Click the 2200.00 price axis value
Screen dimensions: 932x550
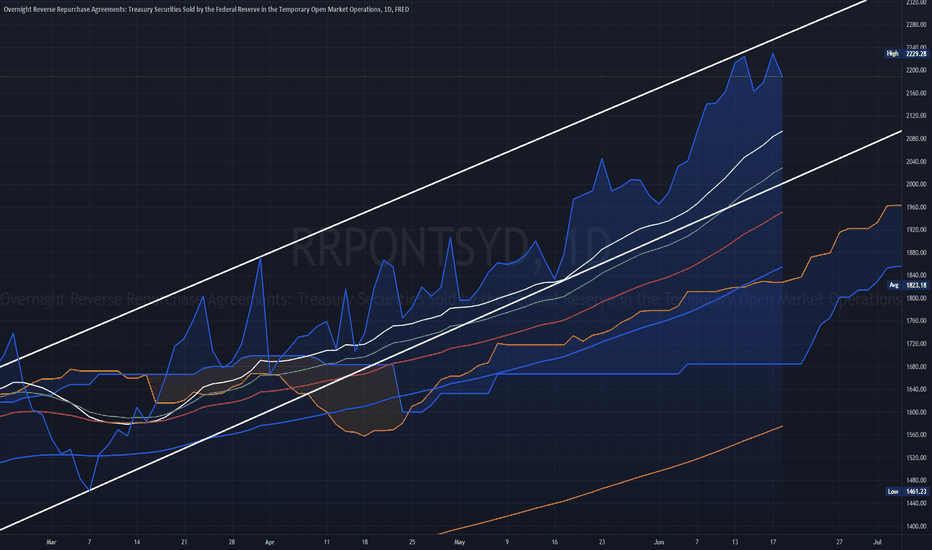point(916,70)
